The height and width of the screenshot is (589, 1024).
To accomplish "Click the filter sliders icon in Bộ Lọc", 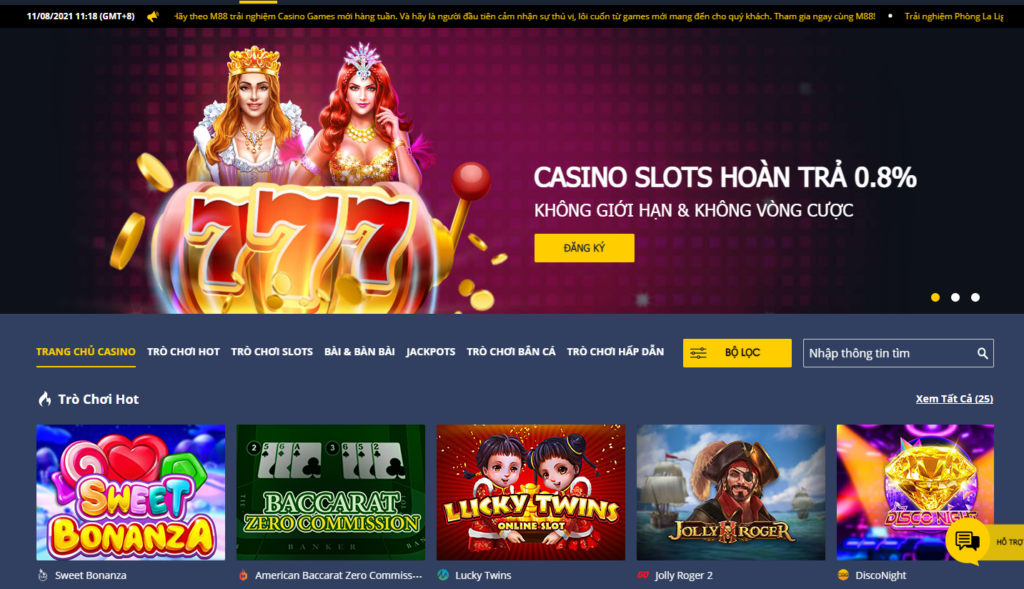I will click(x=698, y=353).
